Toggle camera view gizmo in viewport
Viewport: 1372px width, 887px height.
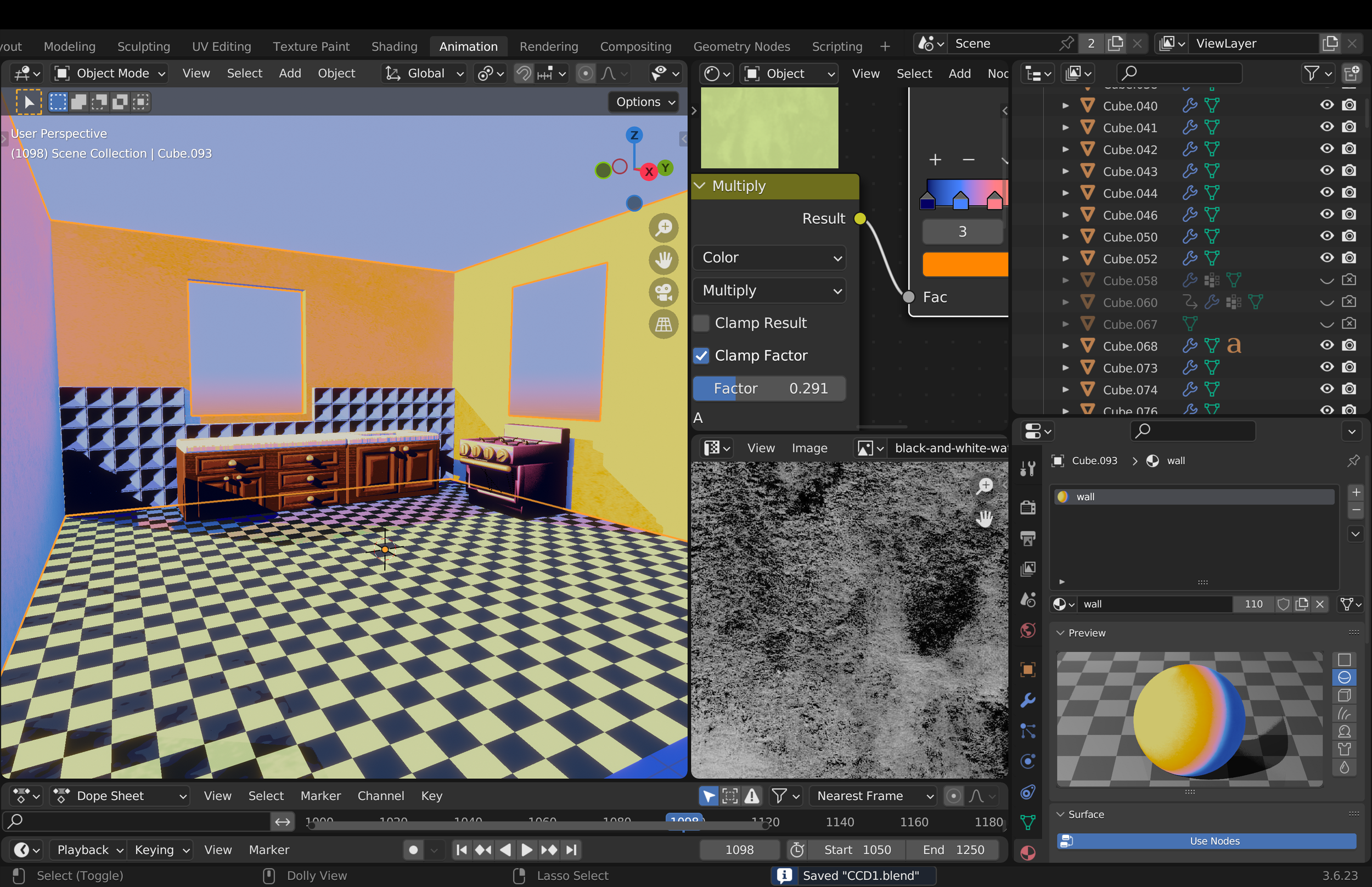[664, 293]
